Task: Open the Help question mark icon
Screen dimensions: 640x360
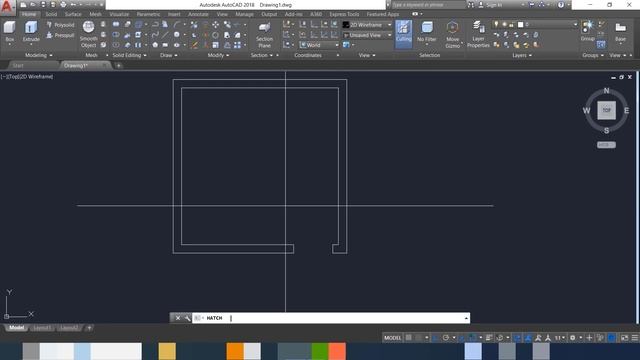Action: 561,5
